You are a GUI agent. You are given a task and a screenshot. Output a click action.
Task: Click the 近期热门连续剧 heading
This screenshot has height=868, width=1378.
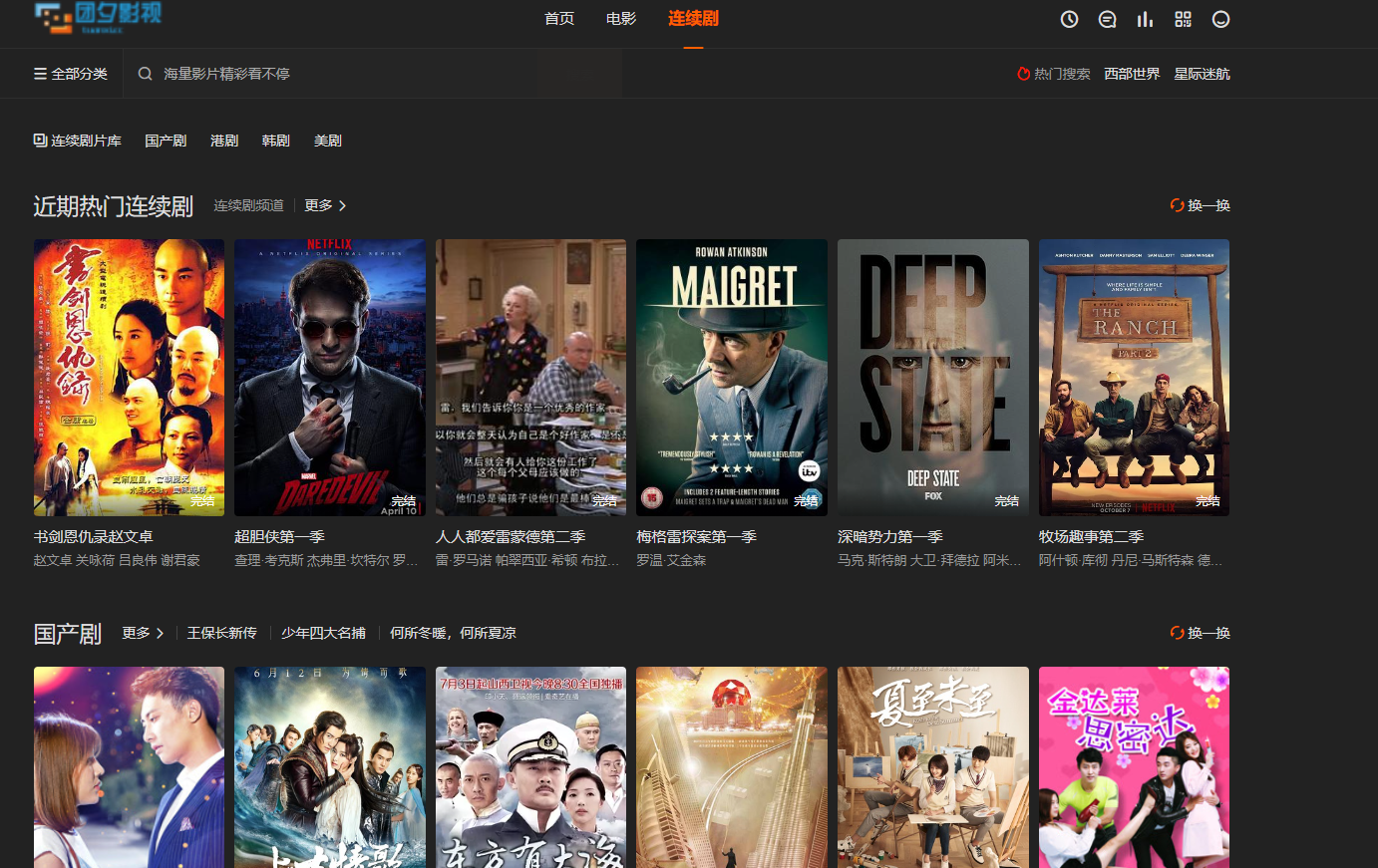tap(113, 205)
